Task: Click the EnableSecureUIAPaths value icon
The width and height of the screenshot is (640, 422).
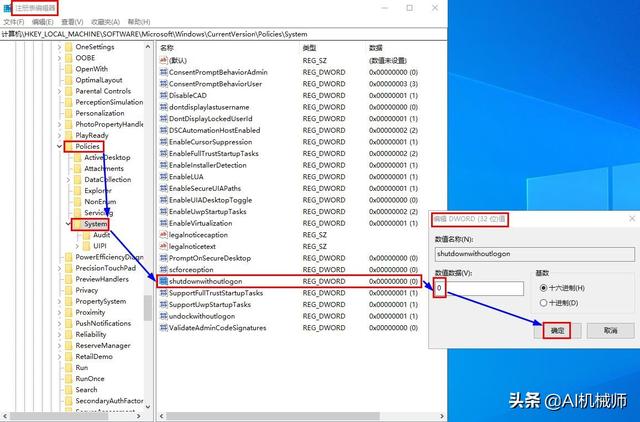Action: click(x=164, y=189)
